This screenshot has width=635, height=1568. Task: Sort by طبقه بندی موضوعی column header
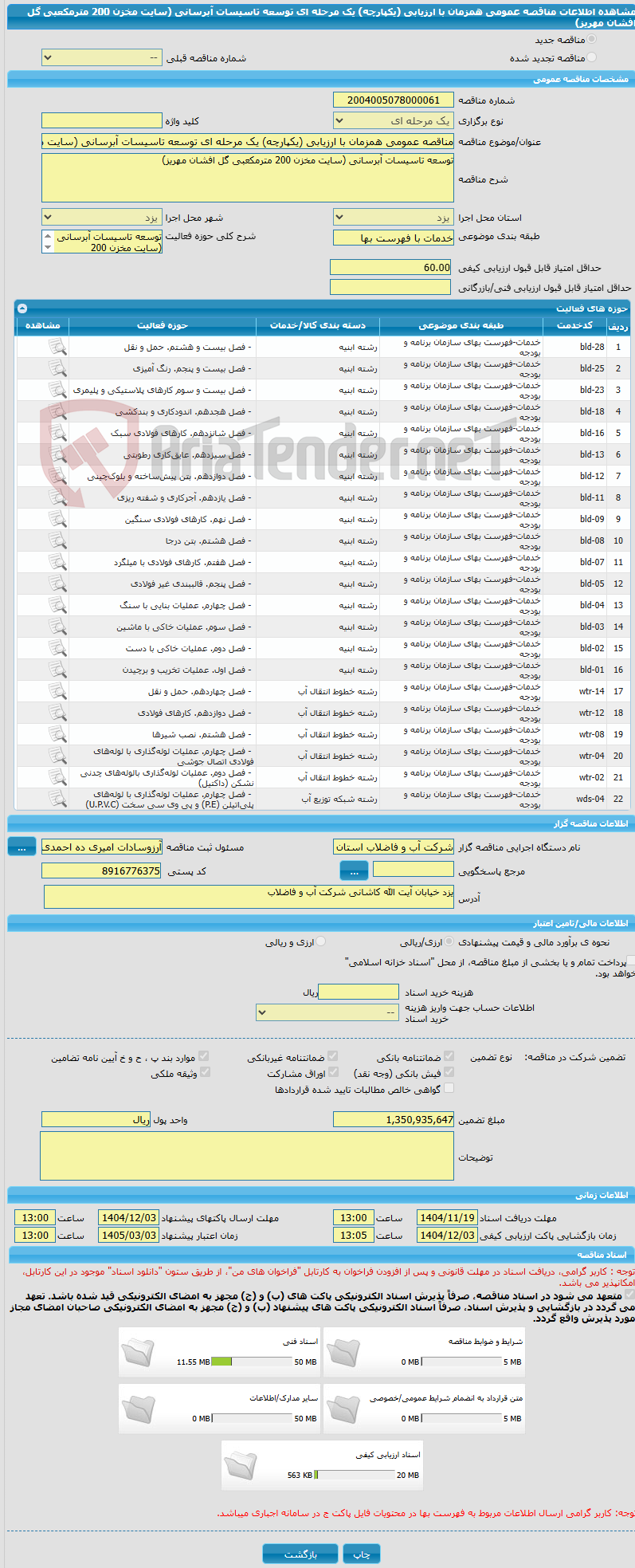tap(461, 325)
